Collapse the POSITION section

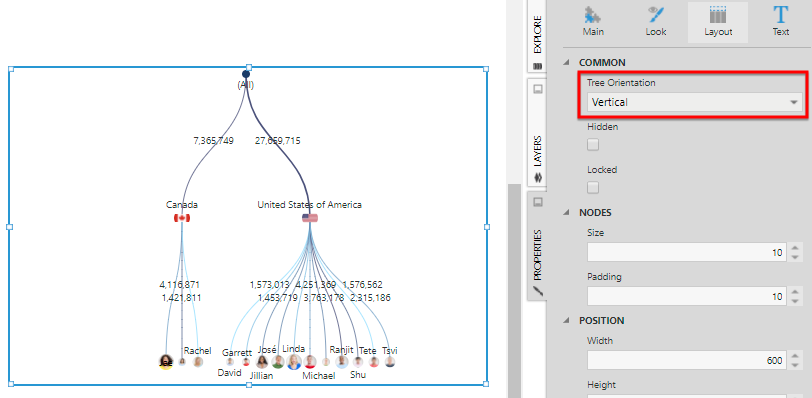[x=567, y=321]
